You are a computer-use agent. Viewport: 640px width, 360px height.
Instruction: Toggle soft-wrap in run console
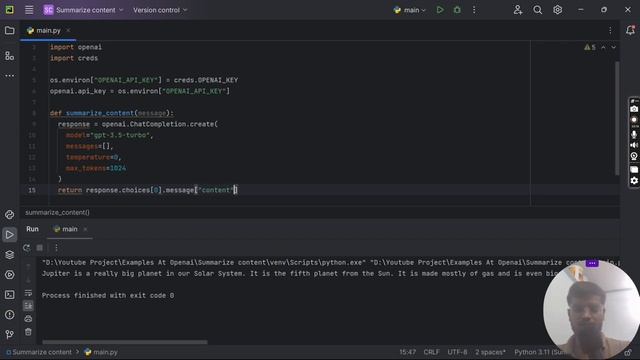tap(28, 293)
